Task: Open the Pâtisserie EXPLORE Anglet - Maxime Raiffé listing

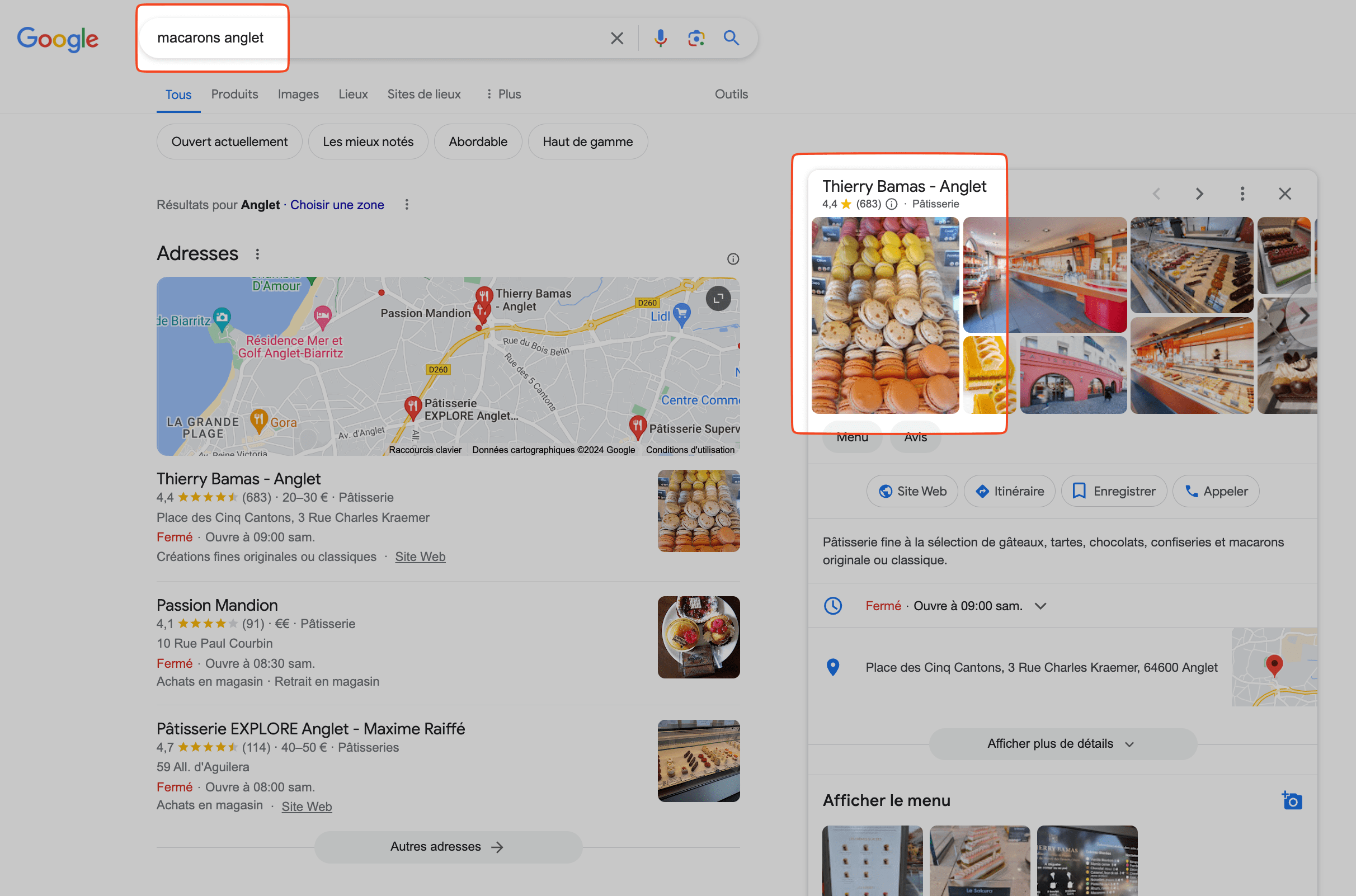Action: 311,729
